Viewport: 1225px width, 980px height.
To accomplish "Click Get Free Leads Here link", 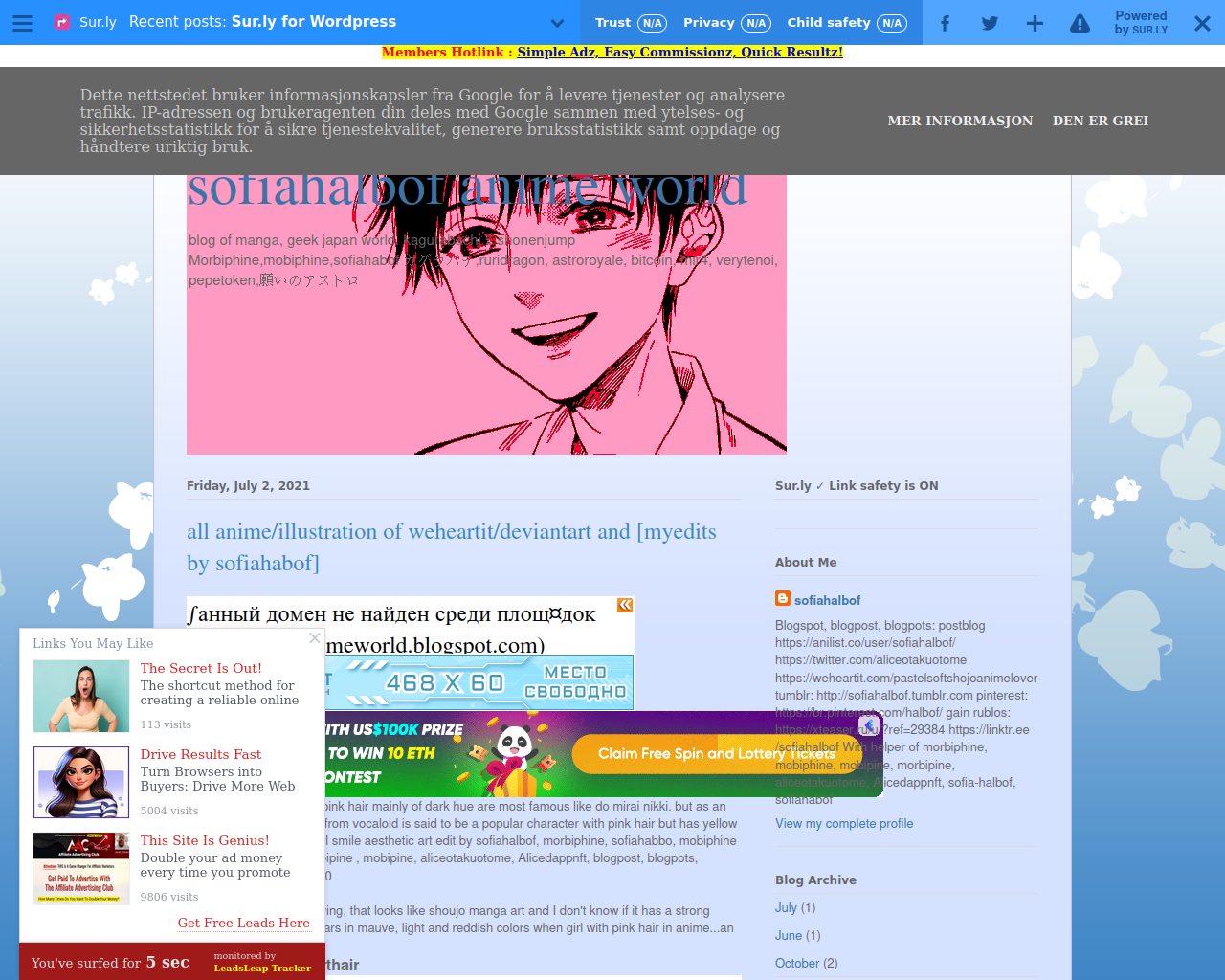I will [244, 923].
